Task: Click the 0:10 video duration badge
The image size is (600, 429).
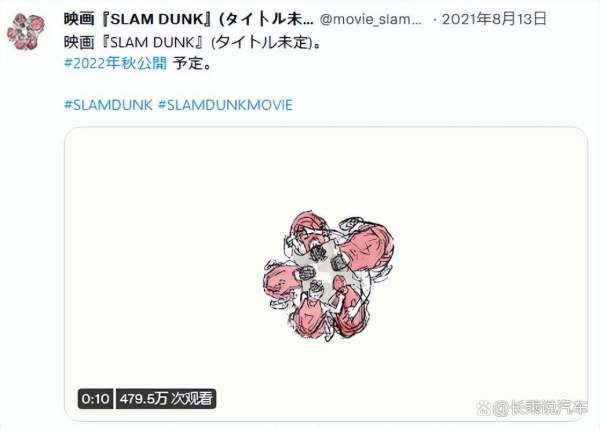Action: (x=95, y=399)
